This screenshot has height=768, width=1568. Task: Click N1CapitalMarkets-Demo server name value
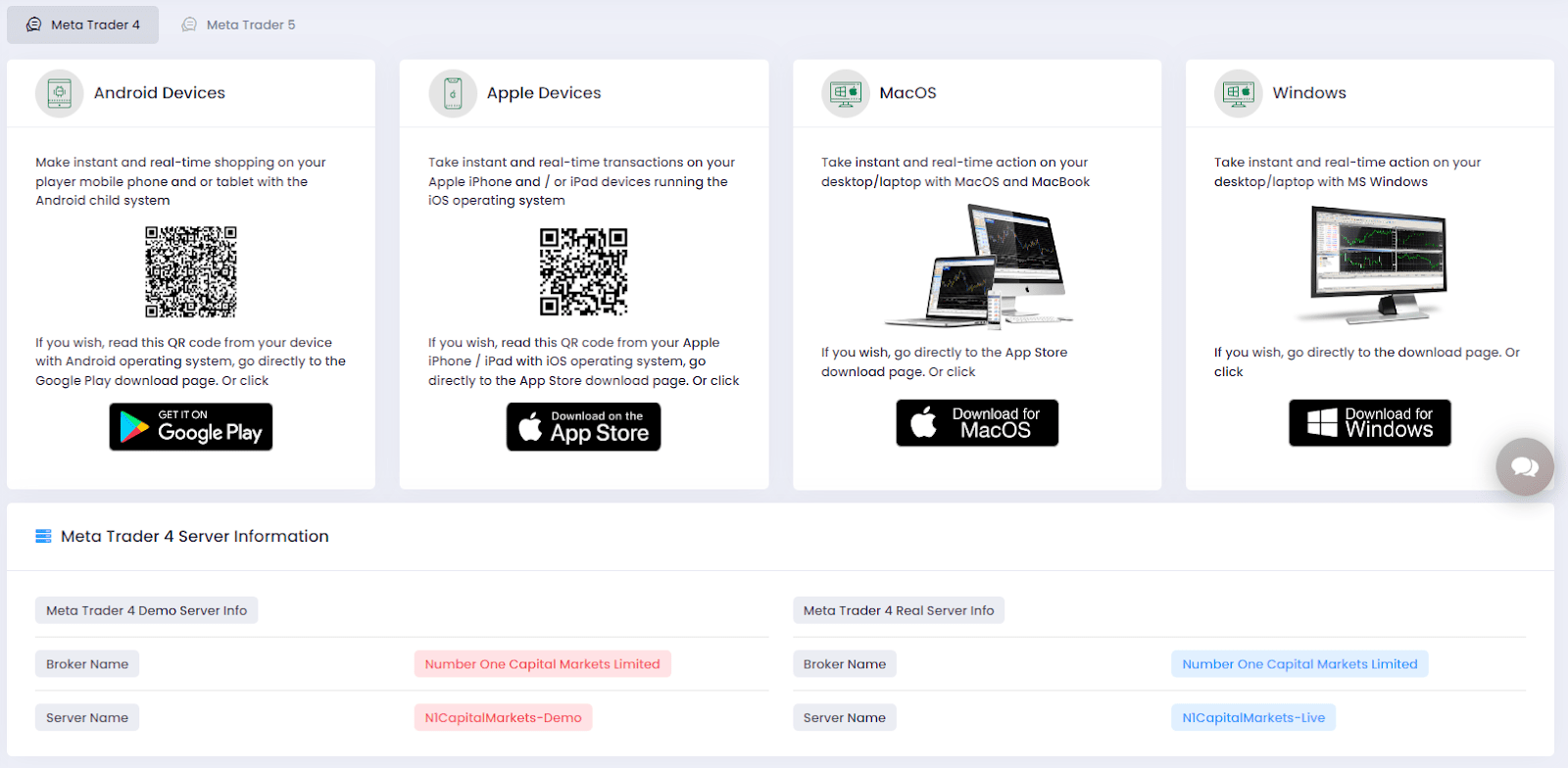[x=504, y=718]
